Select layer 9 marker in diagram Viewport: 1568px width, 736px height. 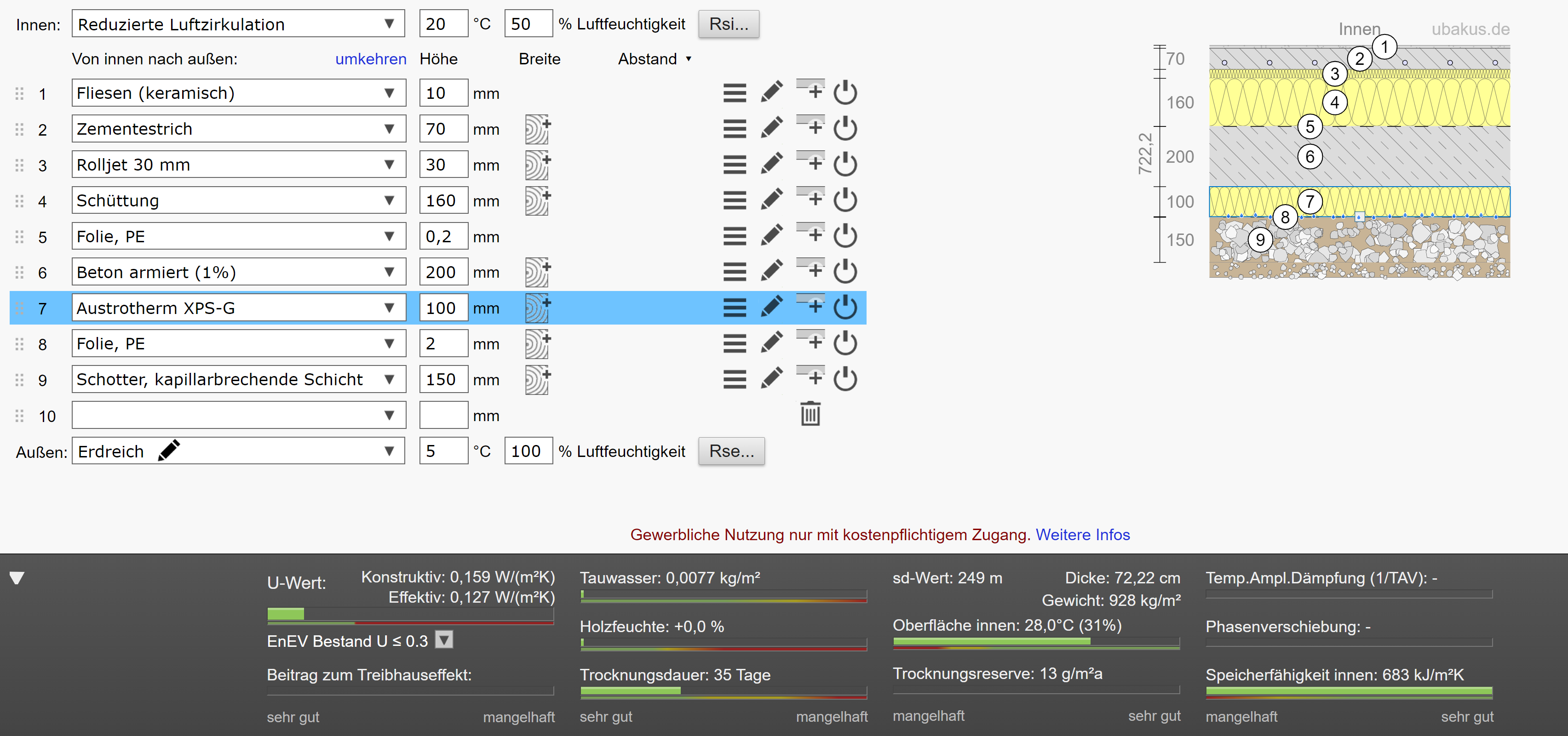(1260, 240)
